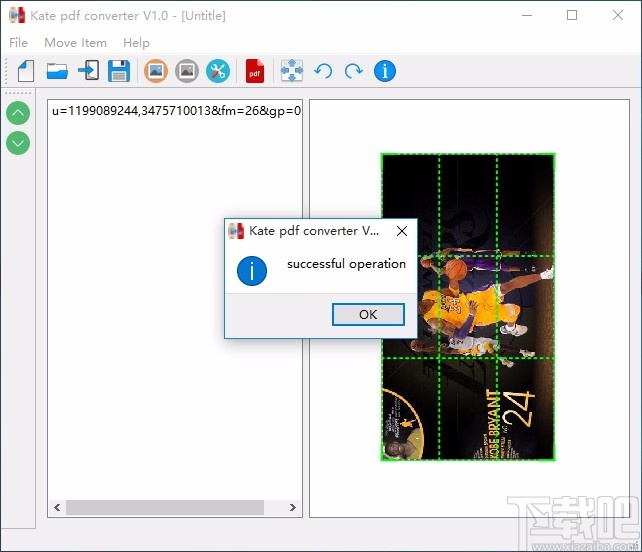Click the new blank document icon

point(26,71)
